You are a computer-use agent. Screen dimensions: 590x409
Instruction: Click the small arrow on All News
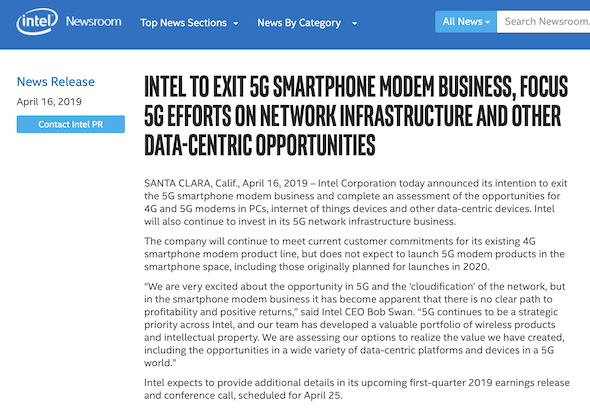coord(488,22)
